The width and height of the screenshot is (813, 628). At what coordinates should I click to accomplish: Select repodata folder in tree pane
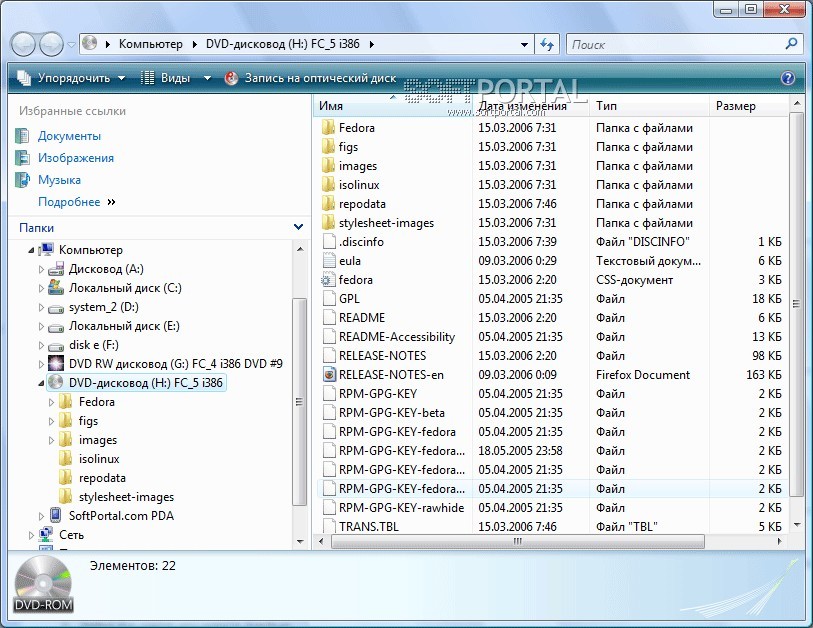tap(102, 478)
